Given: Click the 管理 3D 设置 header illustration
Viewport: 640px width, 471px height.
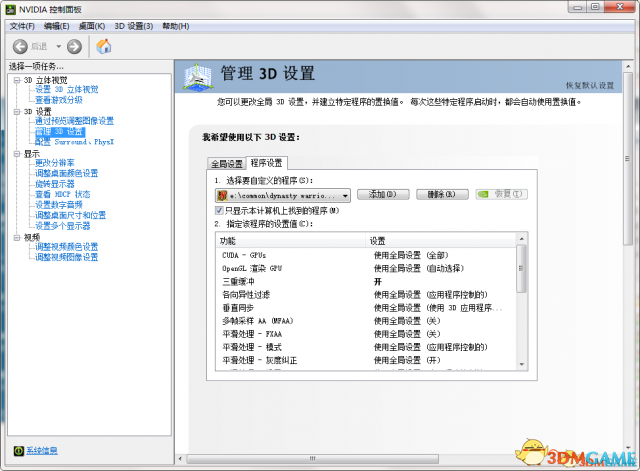Looking at the screenshot, I should point(198,76).
